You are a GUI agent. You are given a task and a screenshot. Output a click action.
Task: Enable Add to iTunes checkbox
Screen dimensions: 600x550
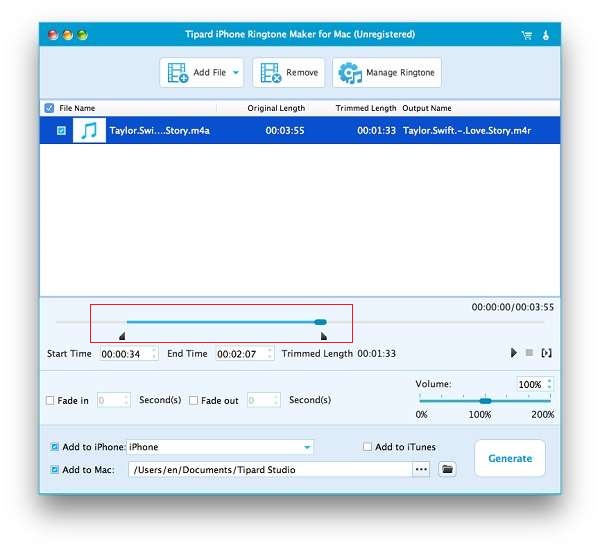(367, 447)
